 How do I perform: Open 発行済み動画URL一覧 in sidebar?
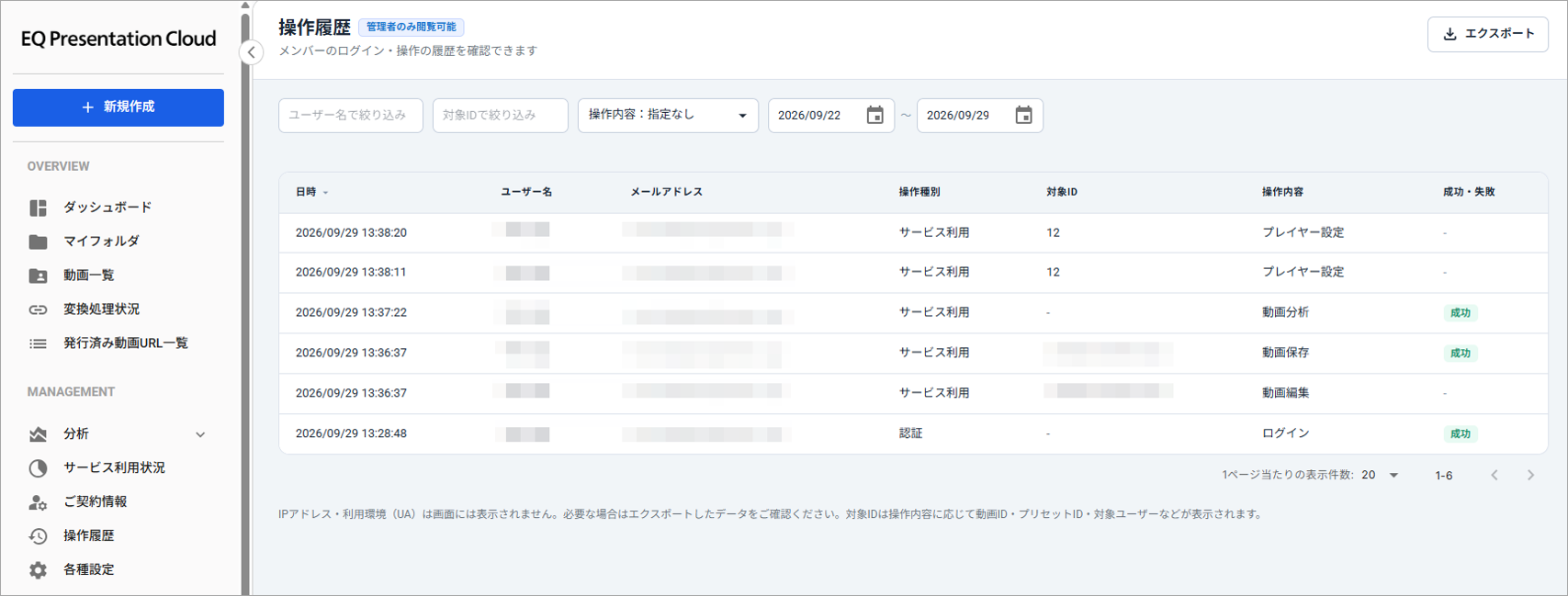tap(126, 343)
